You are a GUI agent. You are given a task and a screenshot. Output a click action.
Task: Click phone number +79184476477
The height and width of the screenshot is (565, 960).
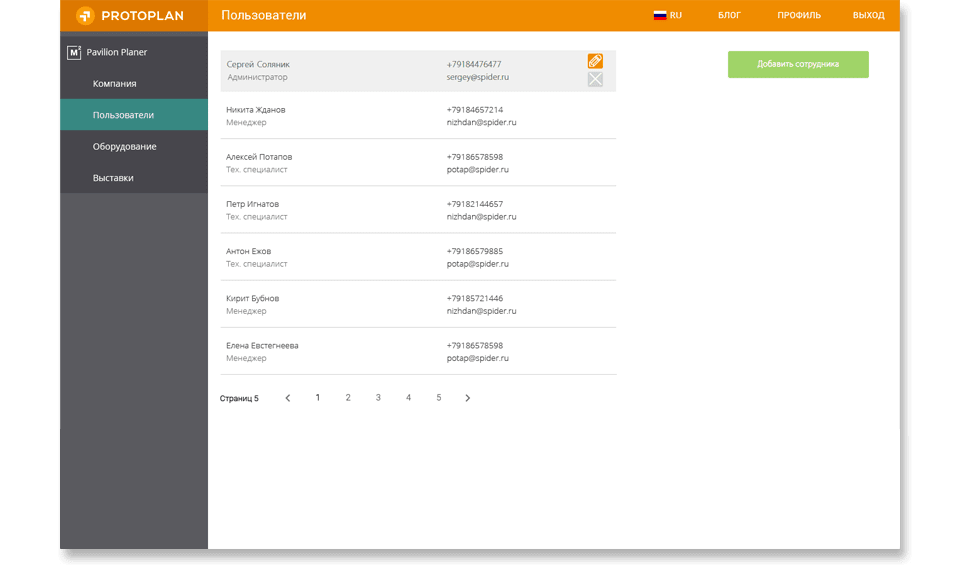pyautogui.click(x=474, y=64)
